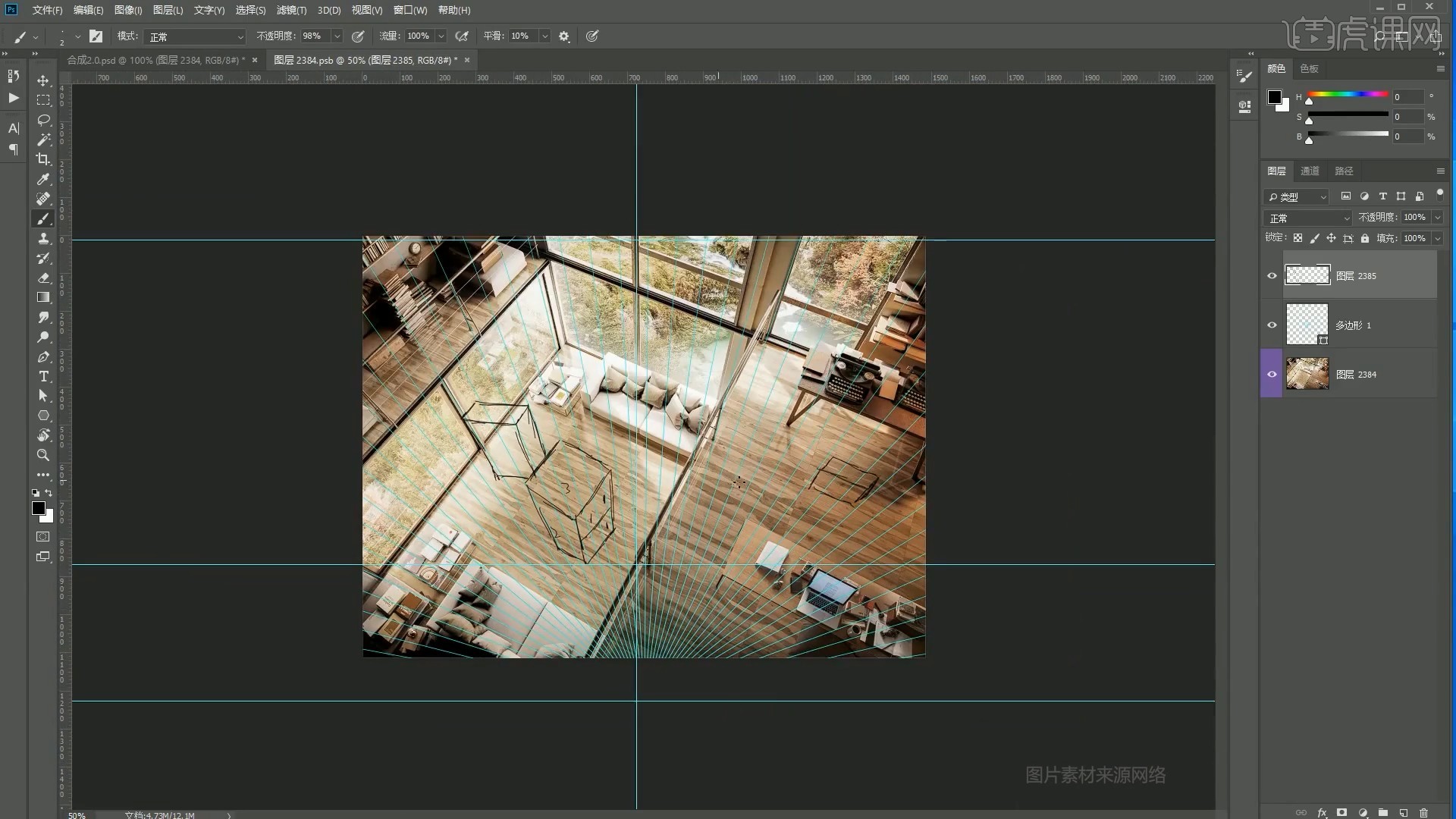Select the Eyedropper tool
The height and width of the screenshot is (819, 1456).
click(x=43, y=179)
